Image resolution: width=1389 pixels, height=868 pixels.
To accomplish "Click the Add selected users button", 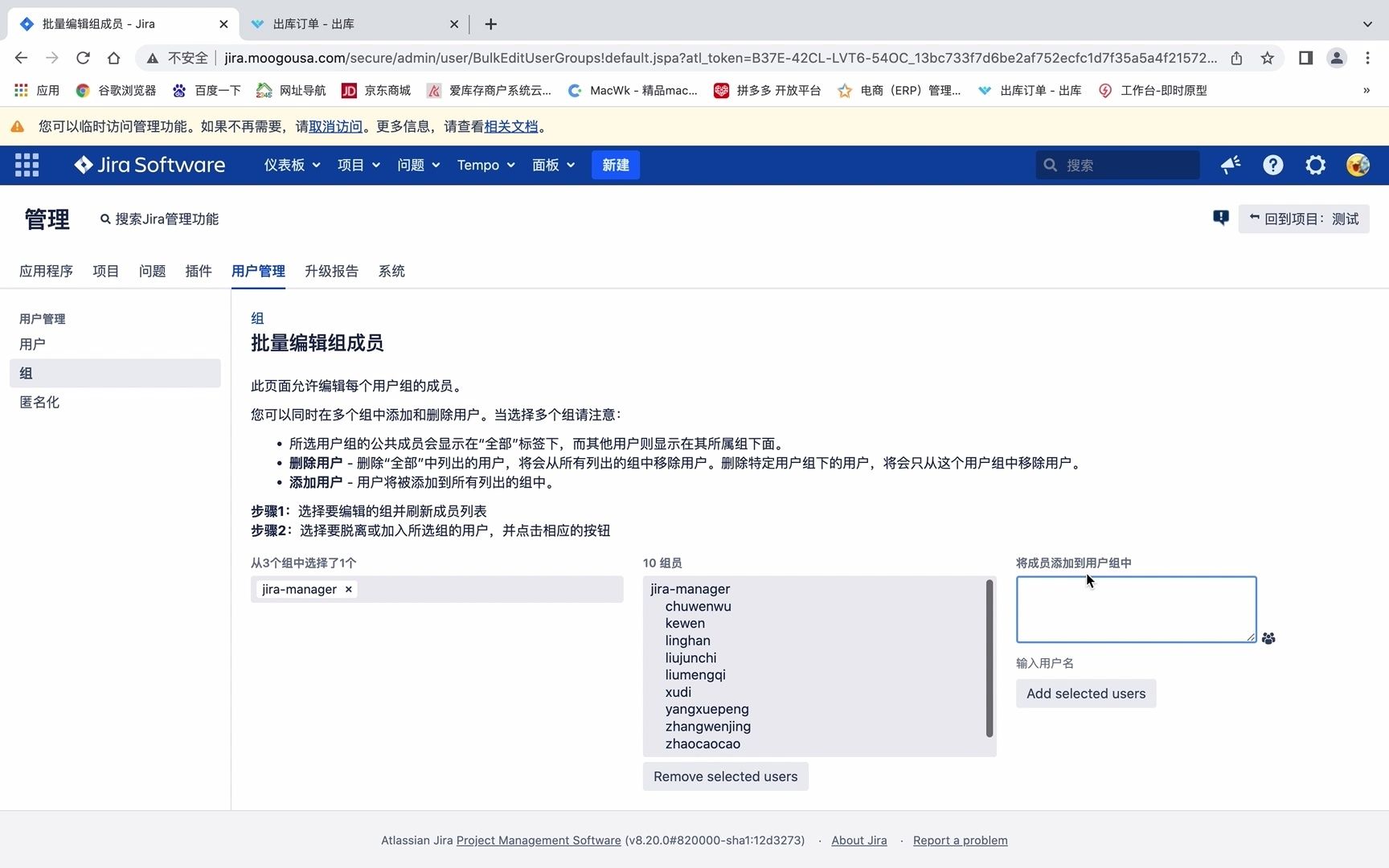I will pyautogui.click(x=1085, y=693).
